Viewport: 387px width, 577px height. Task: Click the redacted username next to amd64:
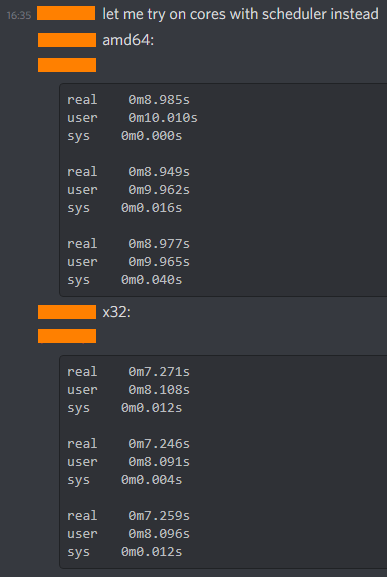pyautogui.click(x=67, y=40)
